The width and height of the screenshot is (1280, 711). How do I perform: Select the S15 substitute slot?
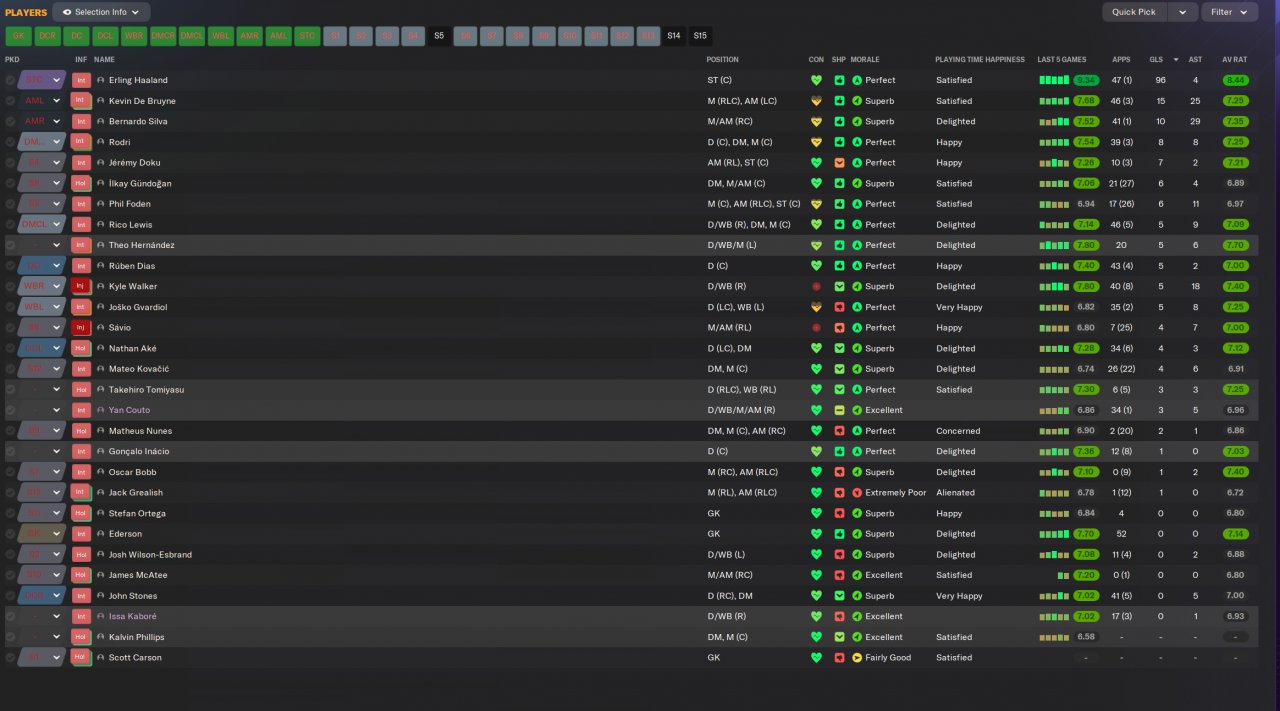pyautogui.click(x=700, y=36)
